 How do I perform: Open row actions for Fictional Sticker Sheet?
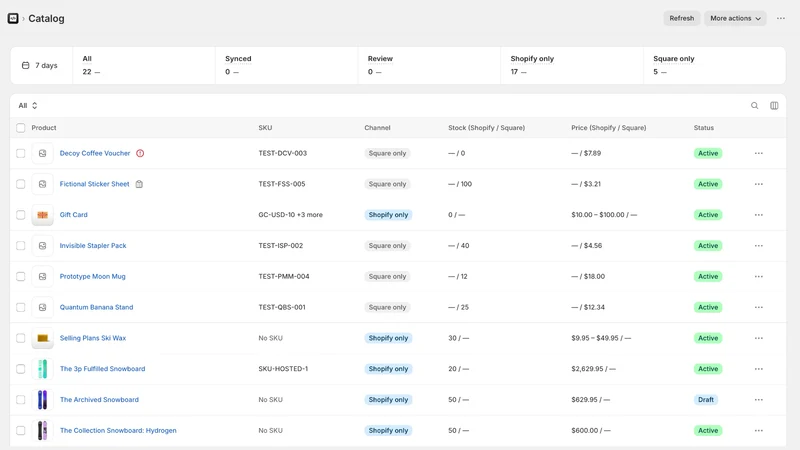tap(759, 184)
